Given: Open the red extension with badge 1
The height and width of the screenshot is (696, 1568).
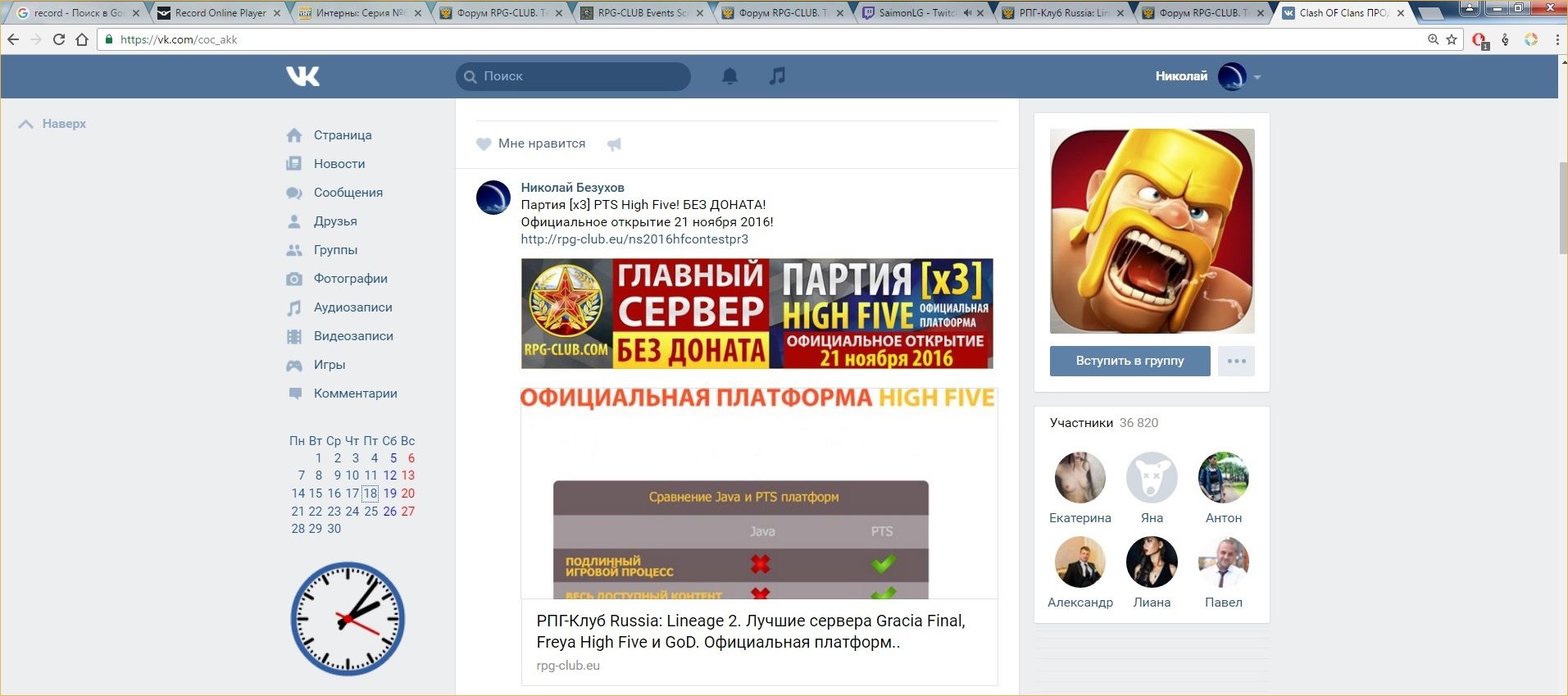Looking at the screenshot, I should (x=1480, y=40).
